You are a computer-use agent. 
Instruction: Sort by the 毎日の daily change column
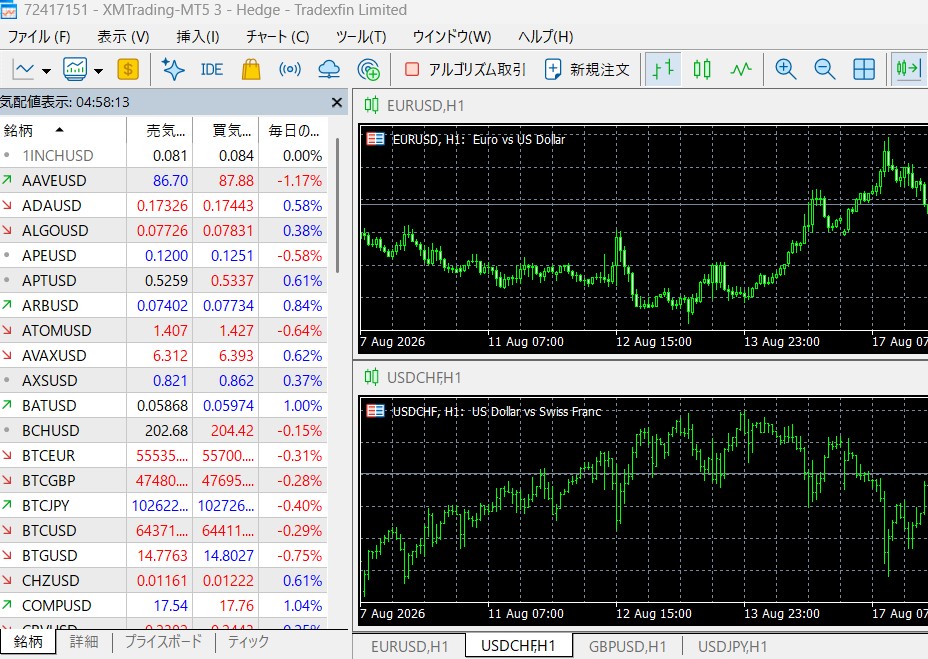(294, 130)
